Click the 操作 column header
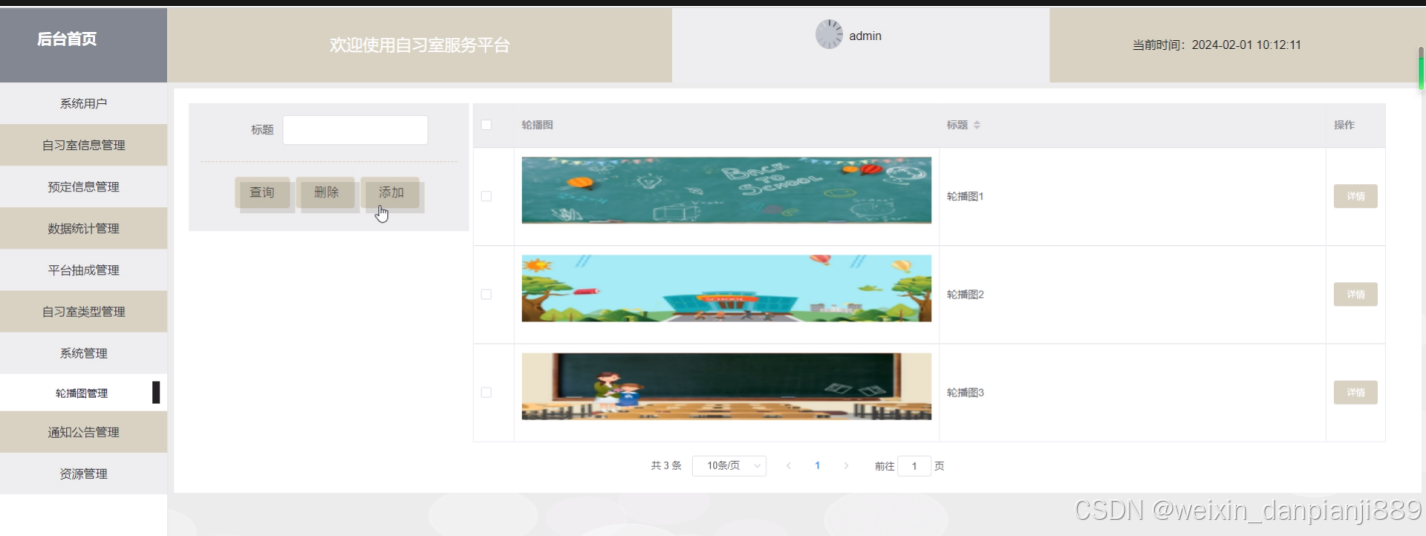This screenshot has width=1426, height=536. [x=1344, y=125]
